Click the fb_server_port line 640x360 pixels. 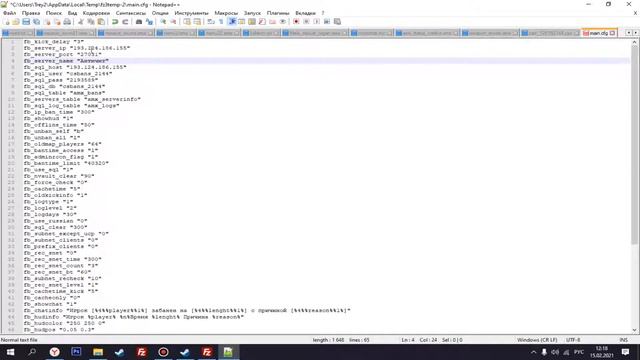(x=62, y=54)
